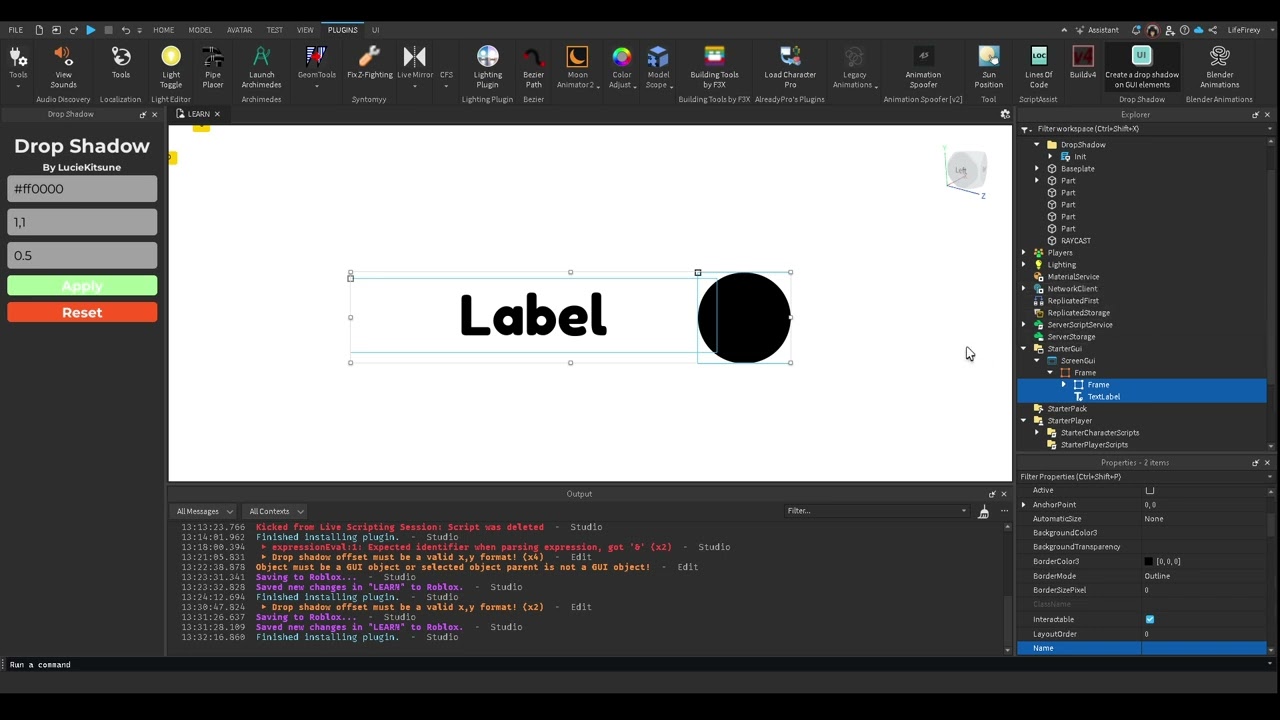Screen dimensions: 1280x720
Task: Launch Archimedes plugin
Action: pyautogui.click(x=261, y=67)
